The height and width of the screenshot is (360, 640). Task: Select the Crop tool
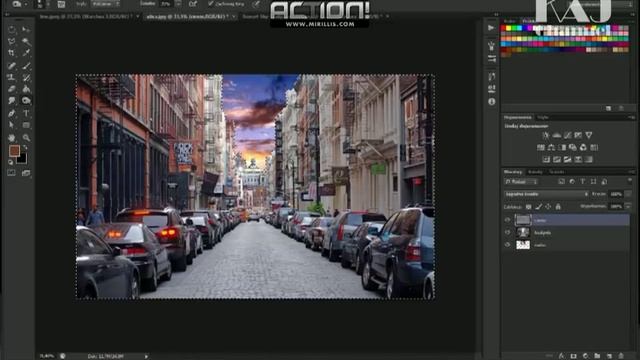[12, 53]
